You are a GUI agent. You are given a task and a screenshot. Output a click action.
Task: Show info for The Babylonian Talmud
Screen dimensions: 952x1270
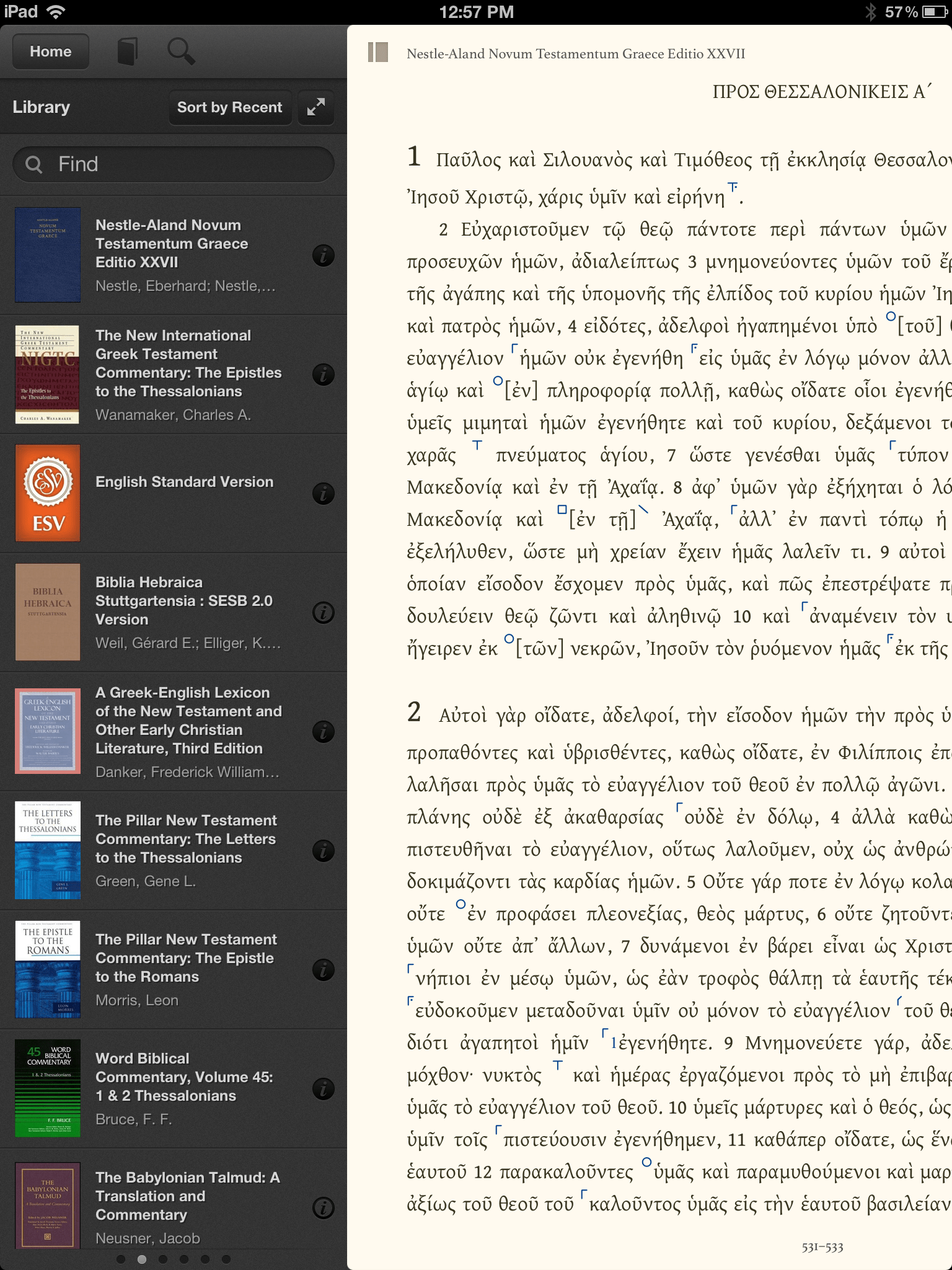point(324,1208)
